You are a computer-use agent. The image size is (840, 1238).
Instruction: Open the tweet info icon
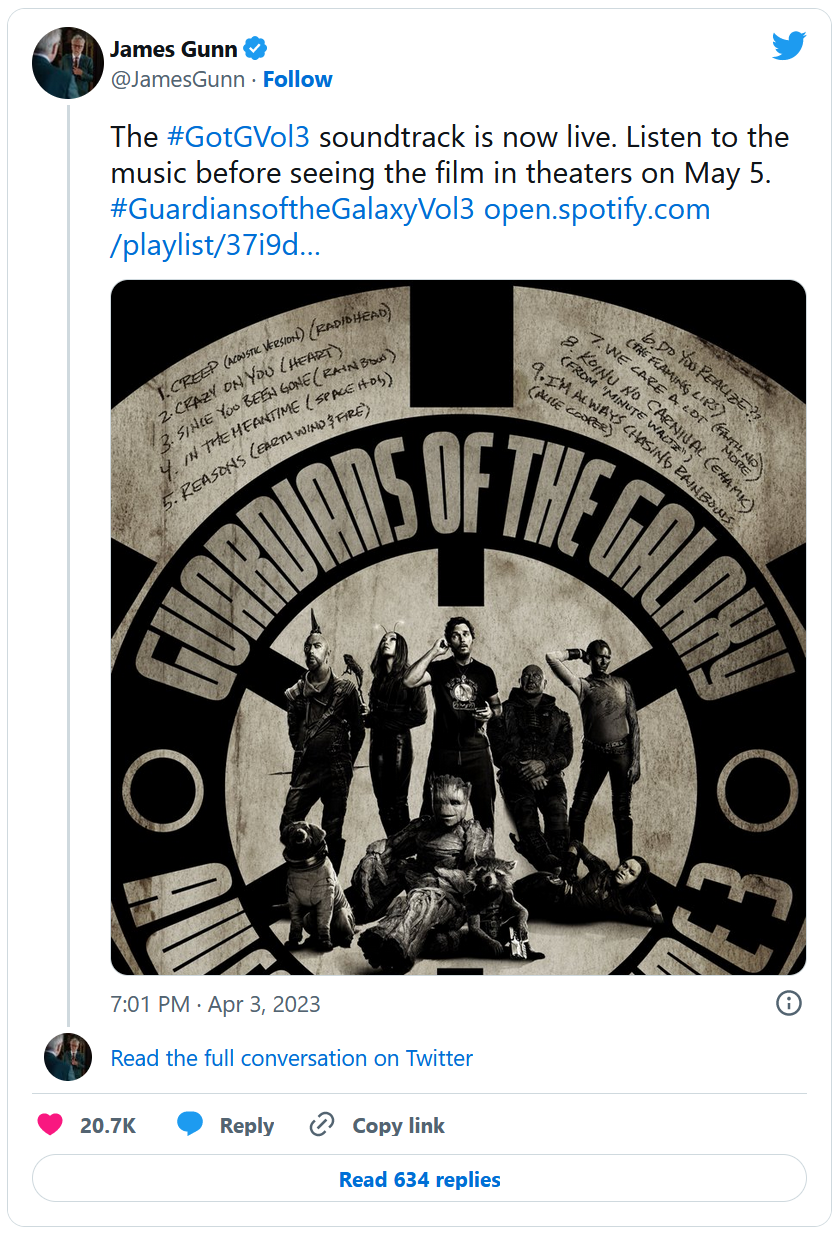pyautogui.click(x=789, y=1003)
